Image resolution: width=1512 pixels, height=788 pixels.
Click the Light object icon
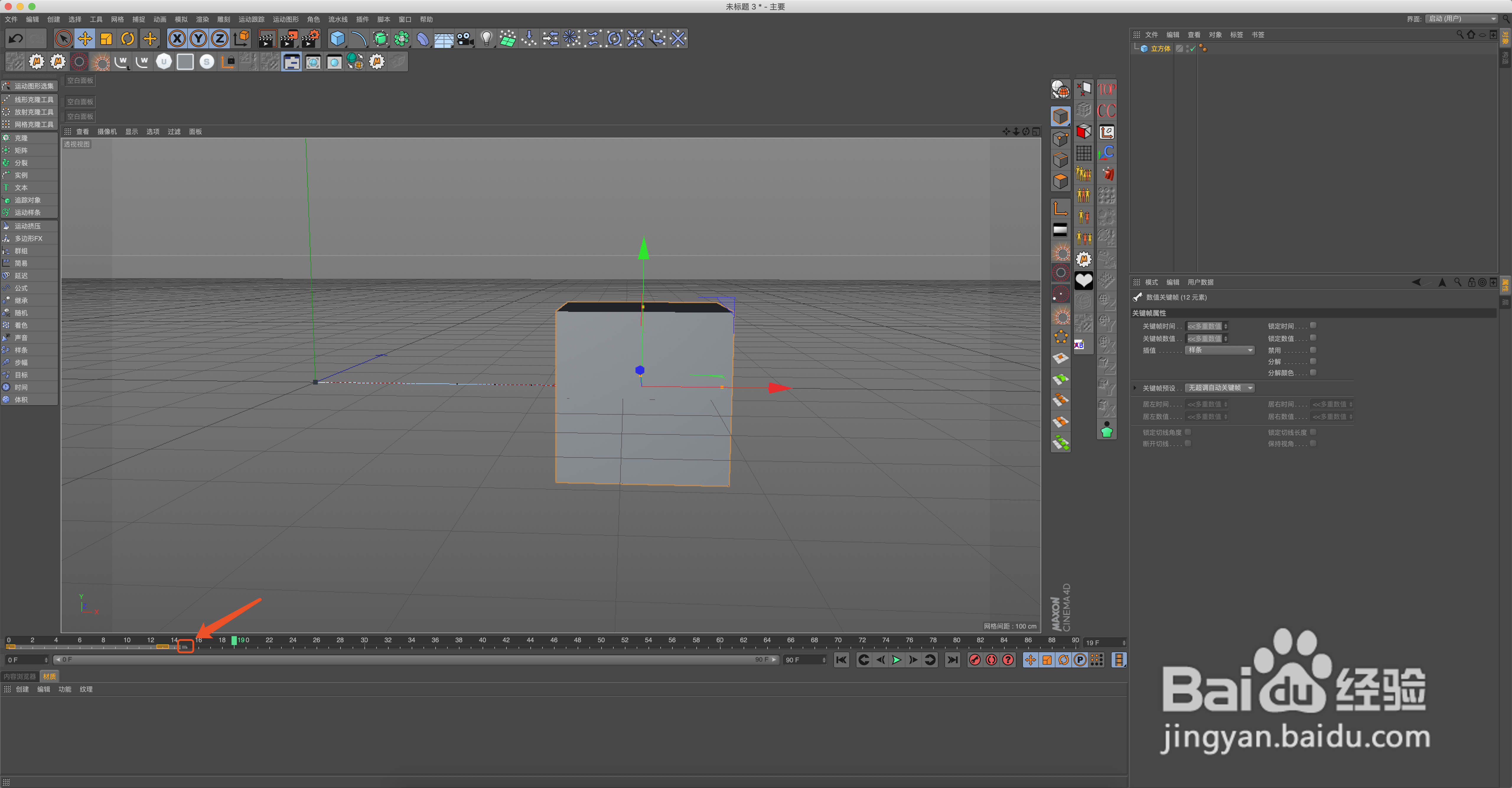pos(486,39)
